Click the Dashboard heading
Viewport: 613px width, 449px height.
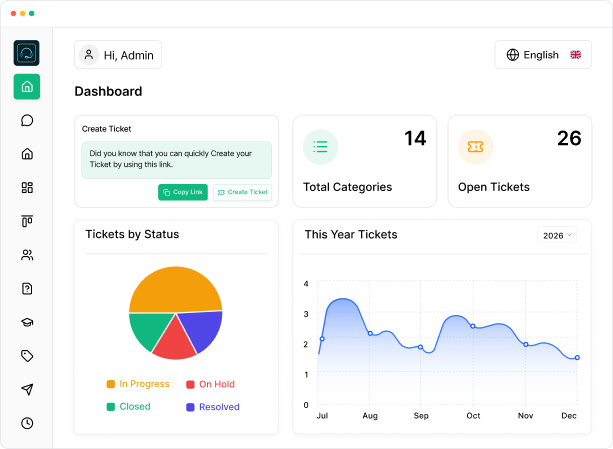pyautogui.click(x=108, y=91)
